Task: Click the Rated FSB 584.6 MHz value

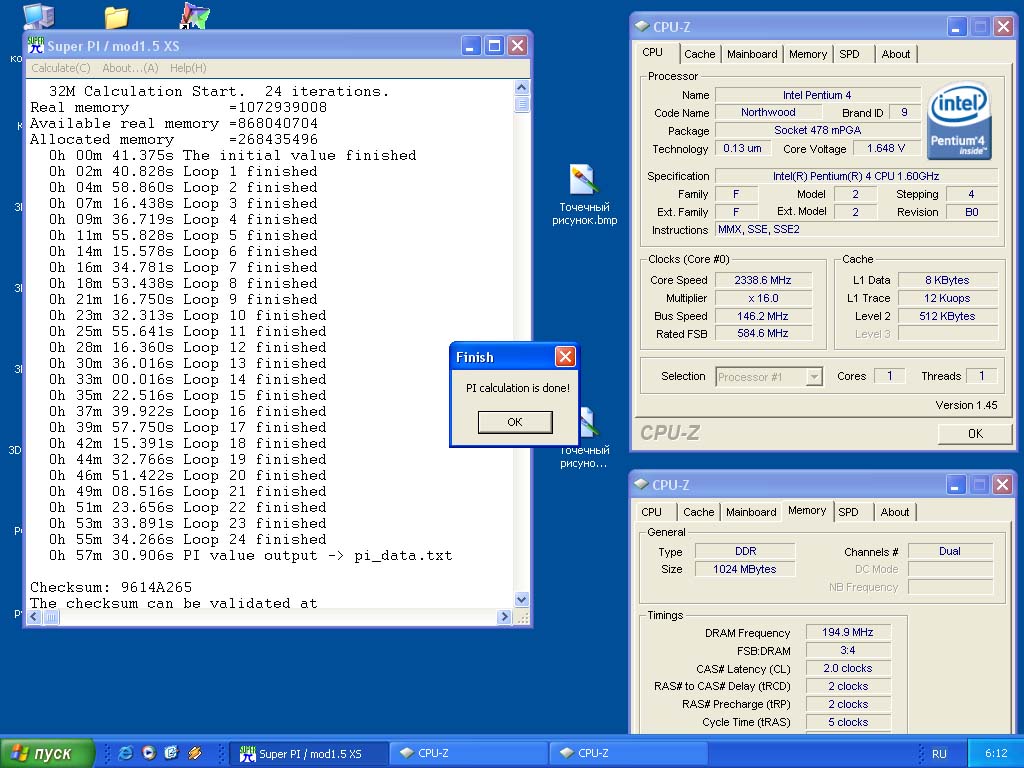Action: 763,334
